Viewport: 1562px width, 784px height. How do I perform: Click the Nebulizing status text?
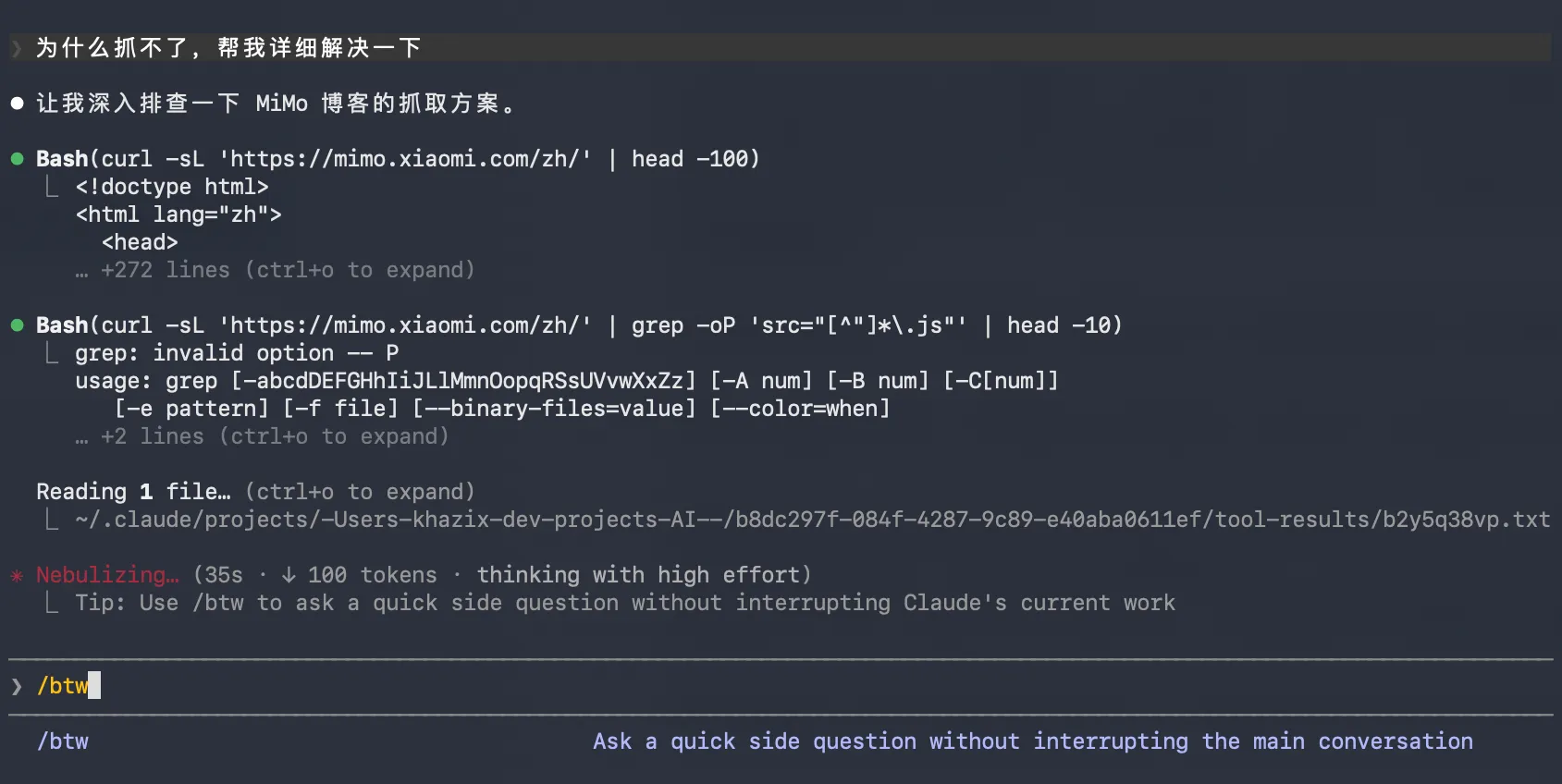[107, 575]
